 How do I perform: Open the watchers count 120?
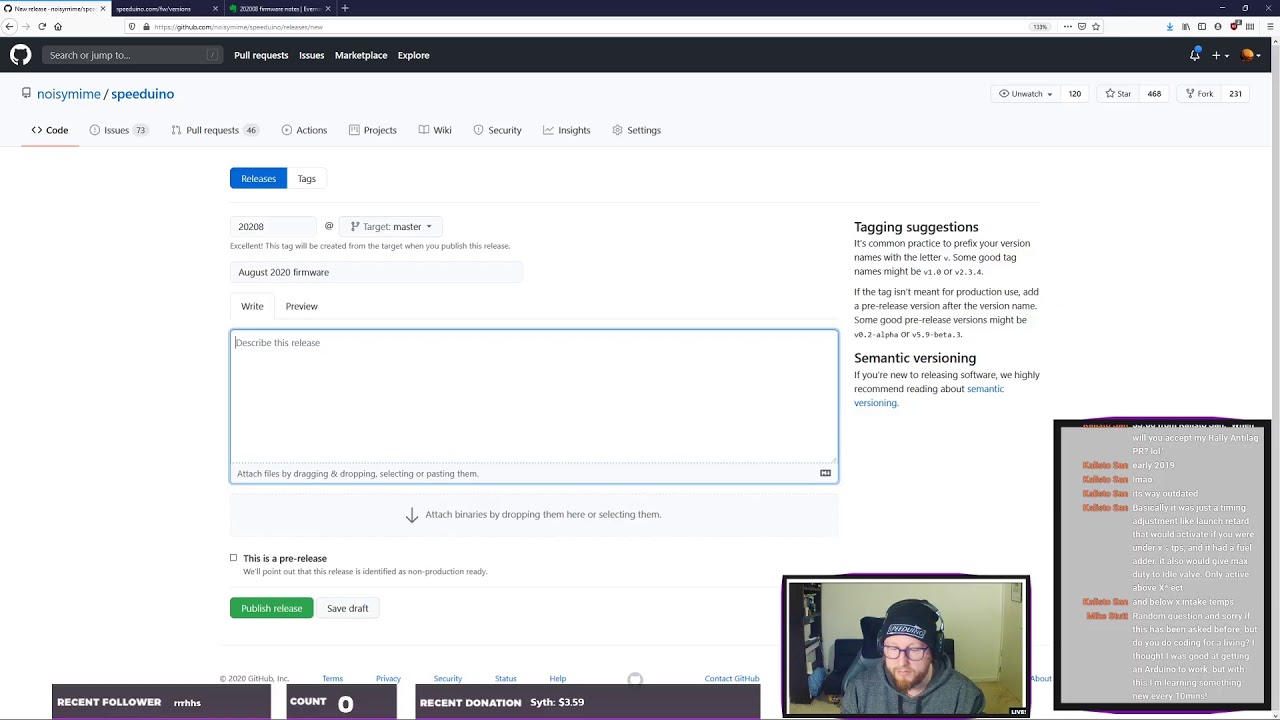pyautogui.click(x=1074, y=94)
